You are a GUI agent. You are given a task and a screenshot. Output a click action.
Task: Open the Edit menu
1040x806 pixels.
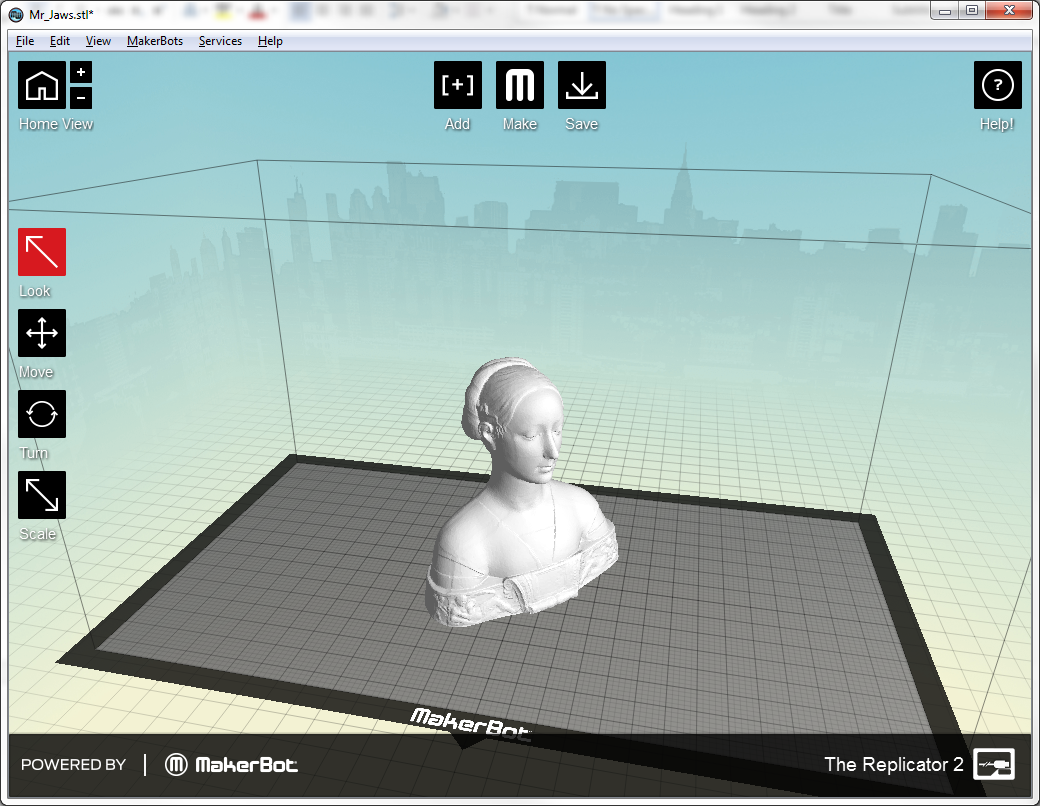pyautogui.click(x=60, y=41)
